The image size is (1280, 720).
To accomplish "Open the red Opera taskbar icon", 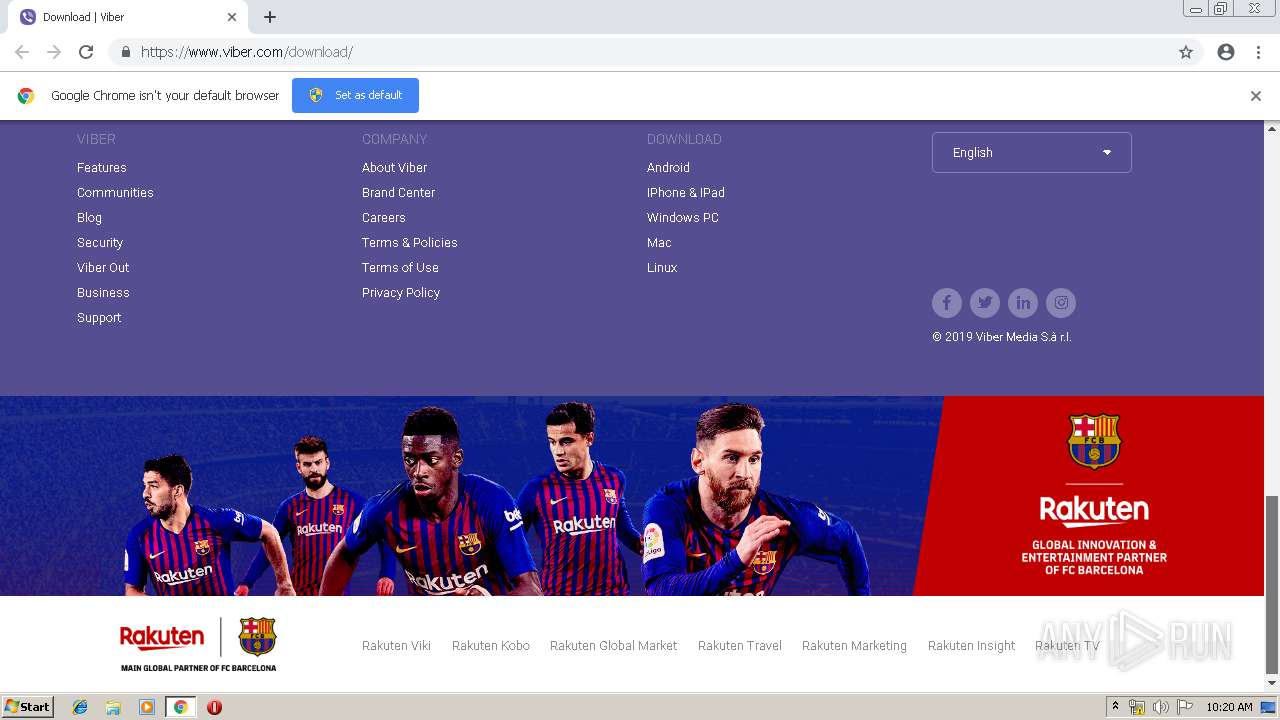I will [x=214, y=707].
